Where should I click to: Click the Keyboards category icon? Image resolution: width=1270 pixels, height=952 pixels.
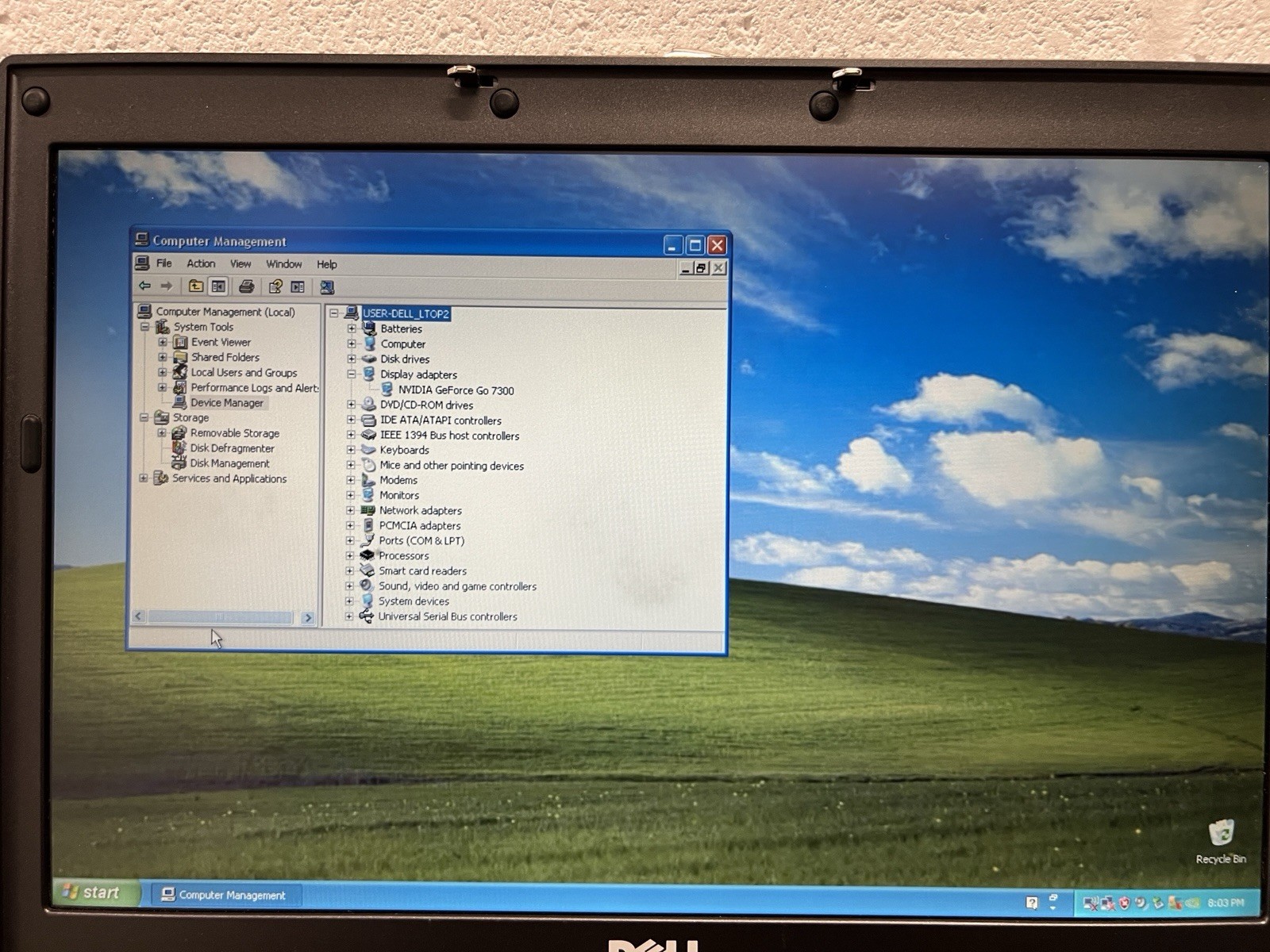pos(368,450)
